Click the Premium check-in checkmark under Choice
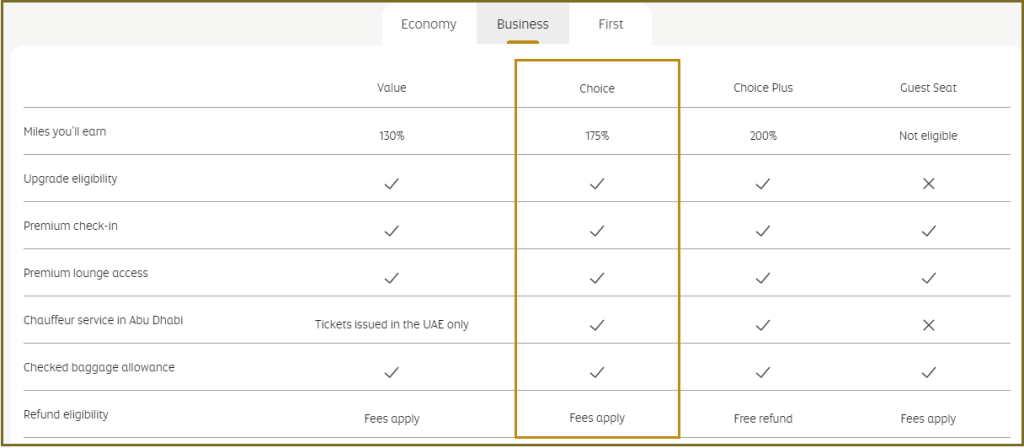 coord(597,231)
